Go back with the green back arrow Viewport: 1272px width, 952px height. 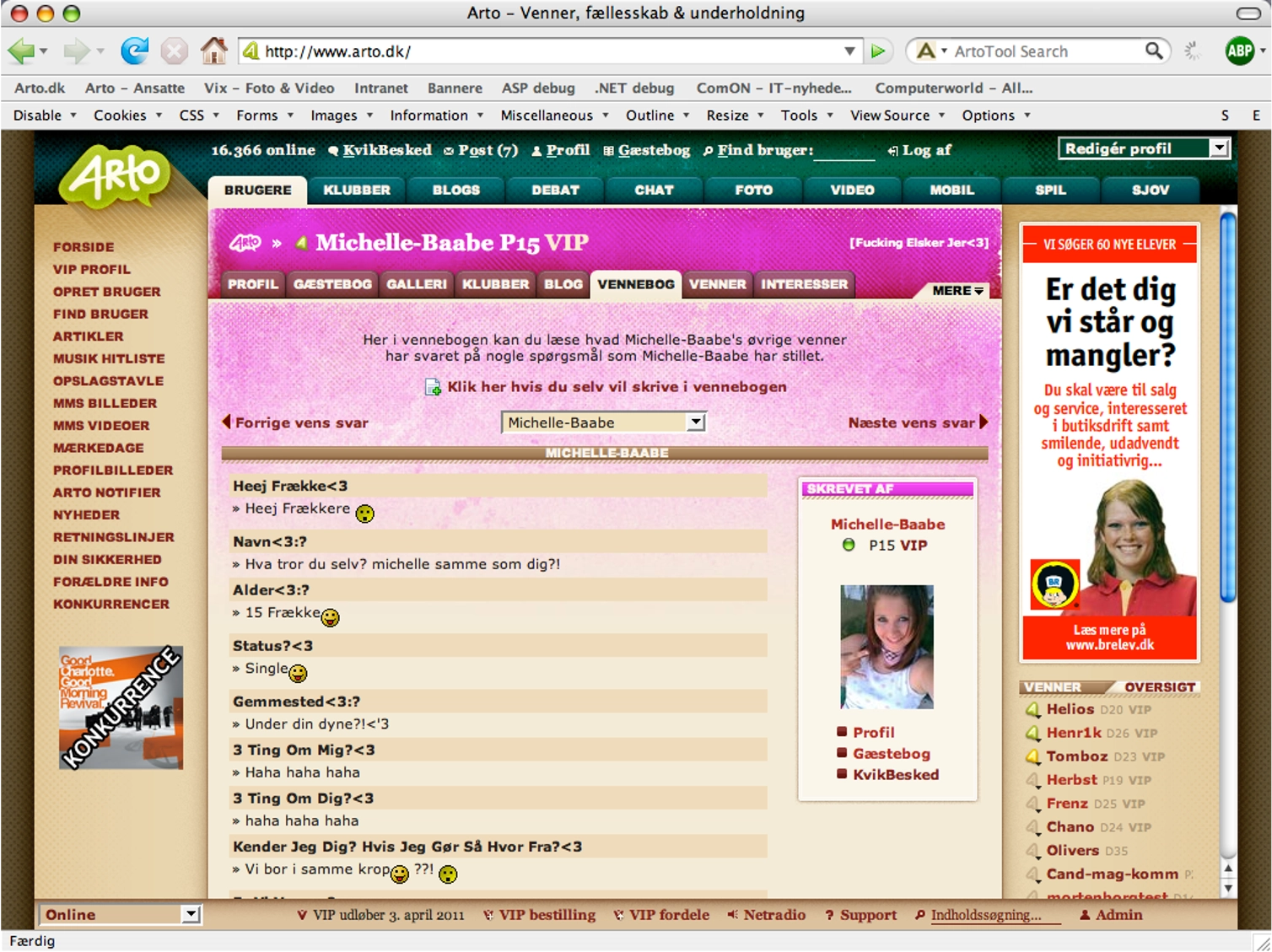(21, 51)
